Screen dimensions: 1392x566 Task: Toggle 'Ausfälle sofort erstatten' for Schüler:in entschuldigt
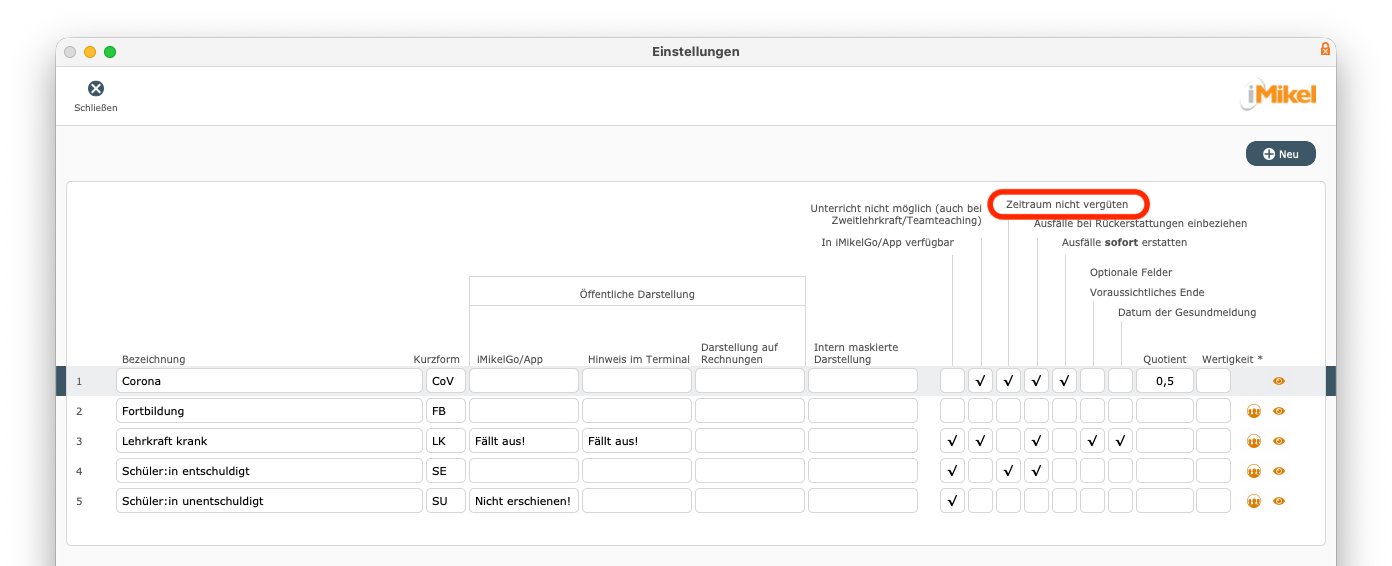point(1064,471)
